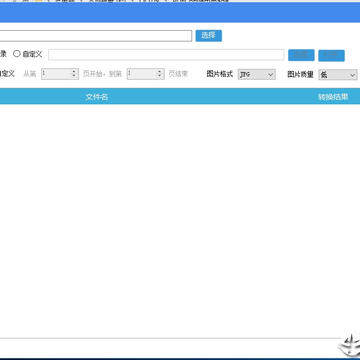Open the 图片格式 JPG dropdown
Image resolution: width=360 pixels, height=360 pixels.
click(x=257, y=75)
